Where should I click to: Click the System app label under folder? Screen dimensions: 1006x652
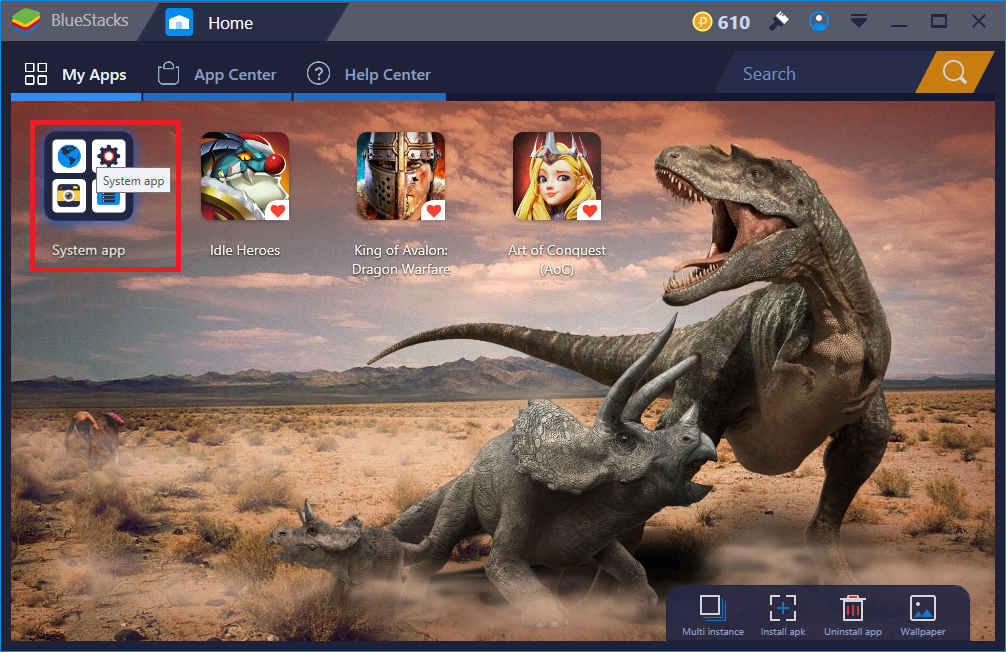pyautogui.click(x=89, y=250)
